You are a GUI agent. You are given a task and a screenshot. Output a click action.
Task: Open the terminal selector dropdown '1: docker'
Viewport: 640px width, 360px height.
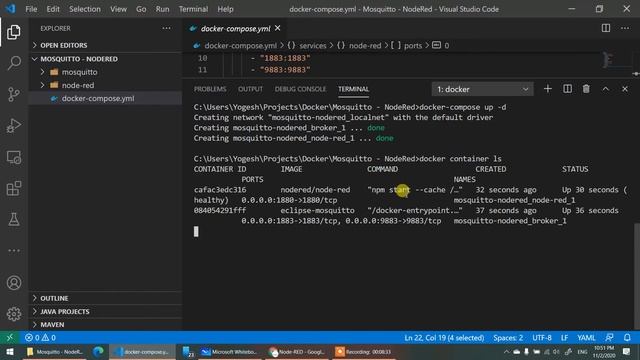point(482,89)
